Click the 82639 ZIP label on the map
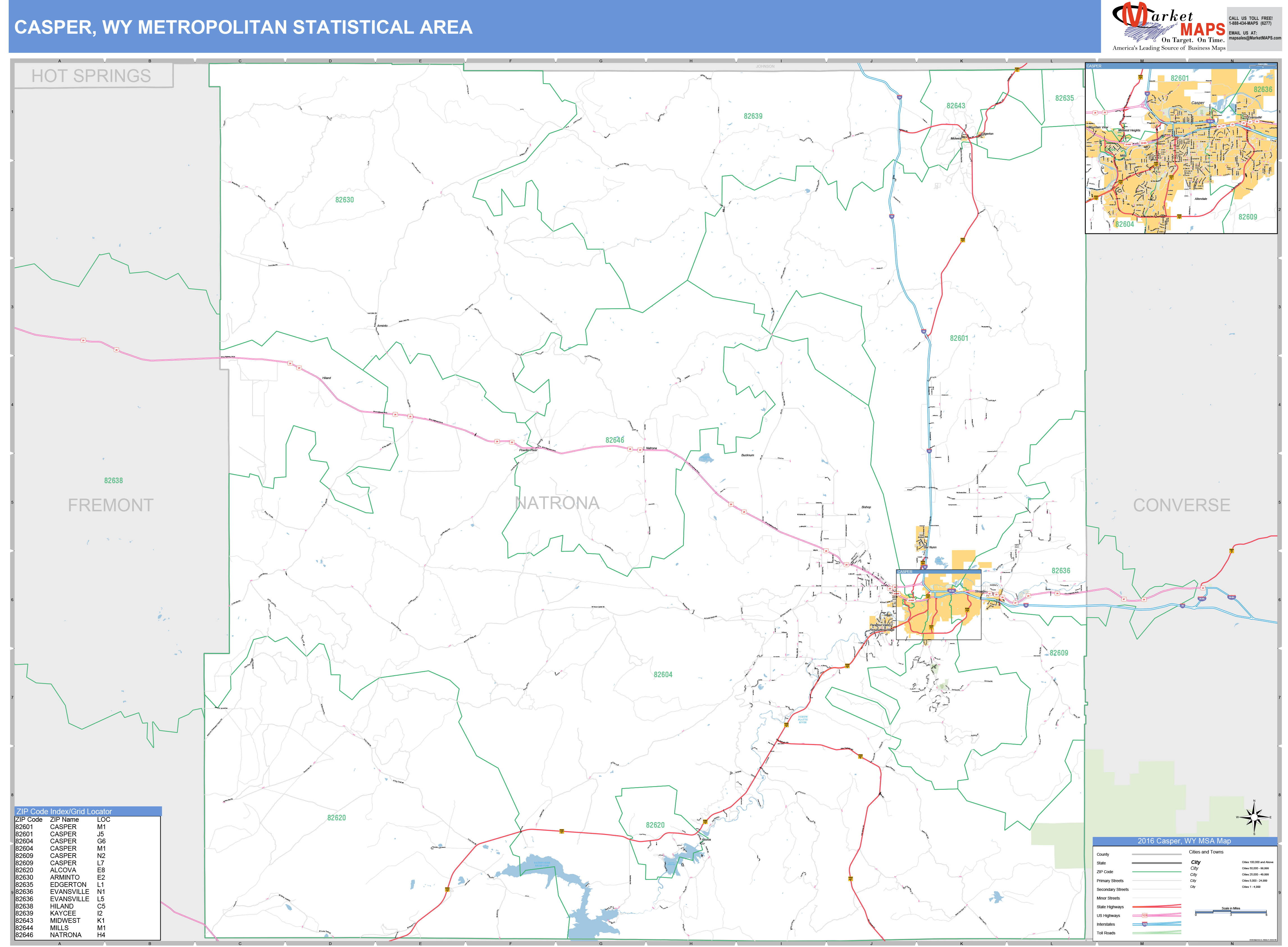The image size is (1288, 947). (x=753, y=116)
